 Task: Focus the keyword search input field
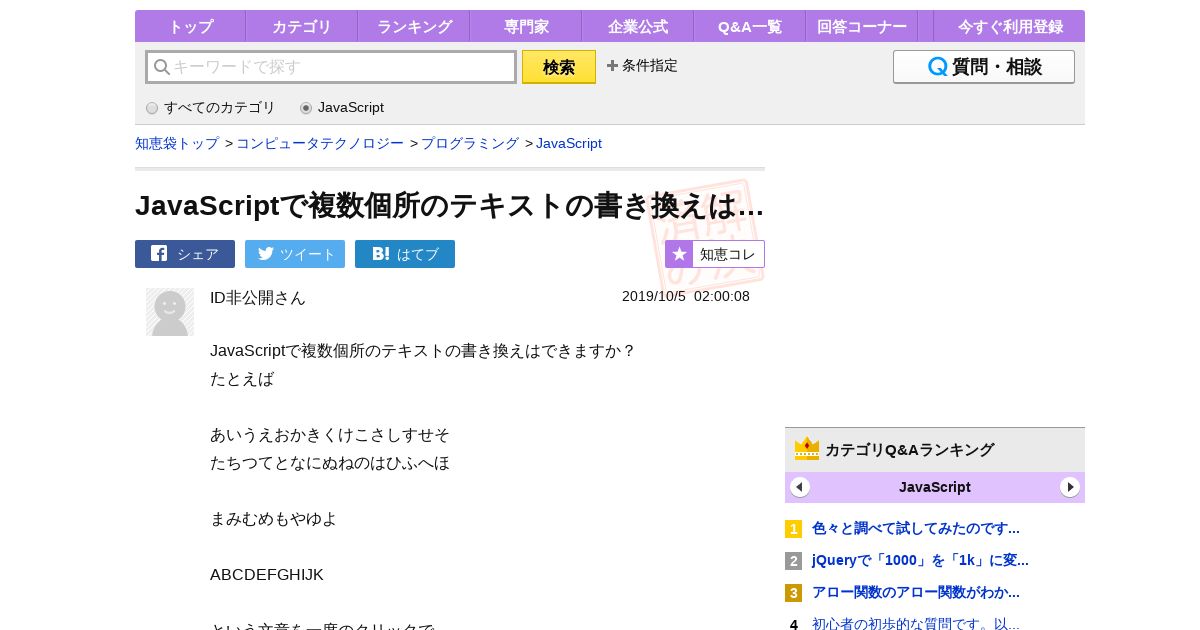tap(331, 67)
